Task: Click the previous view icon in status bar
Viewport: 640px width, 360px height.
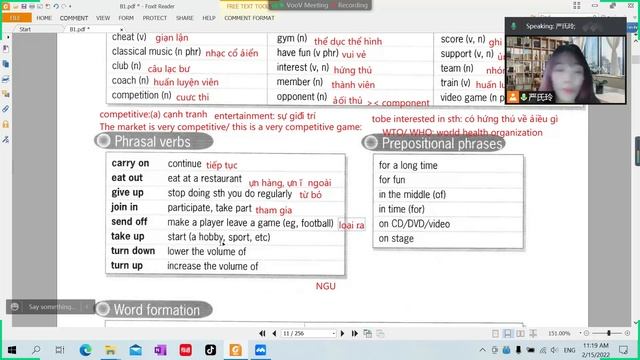Action: pos(368,333)
